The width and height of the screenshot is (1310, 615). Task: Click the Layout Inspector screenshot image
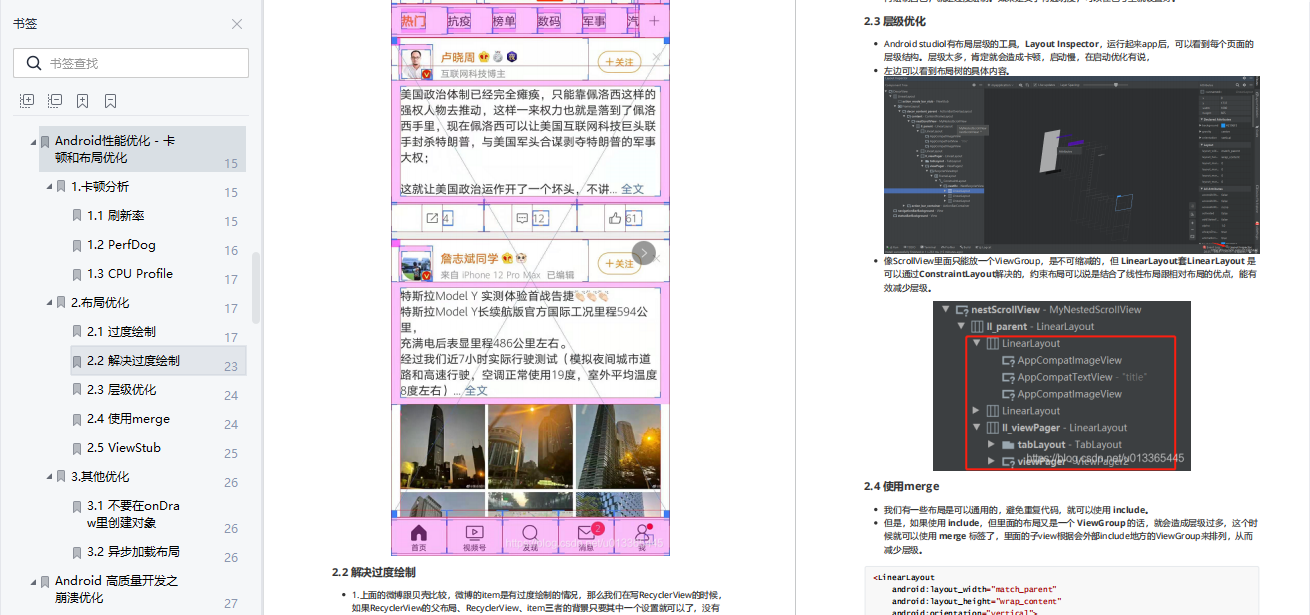click(x=1072, y=166)
